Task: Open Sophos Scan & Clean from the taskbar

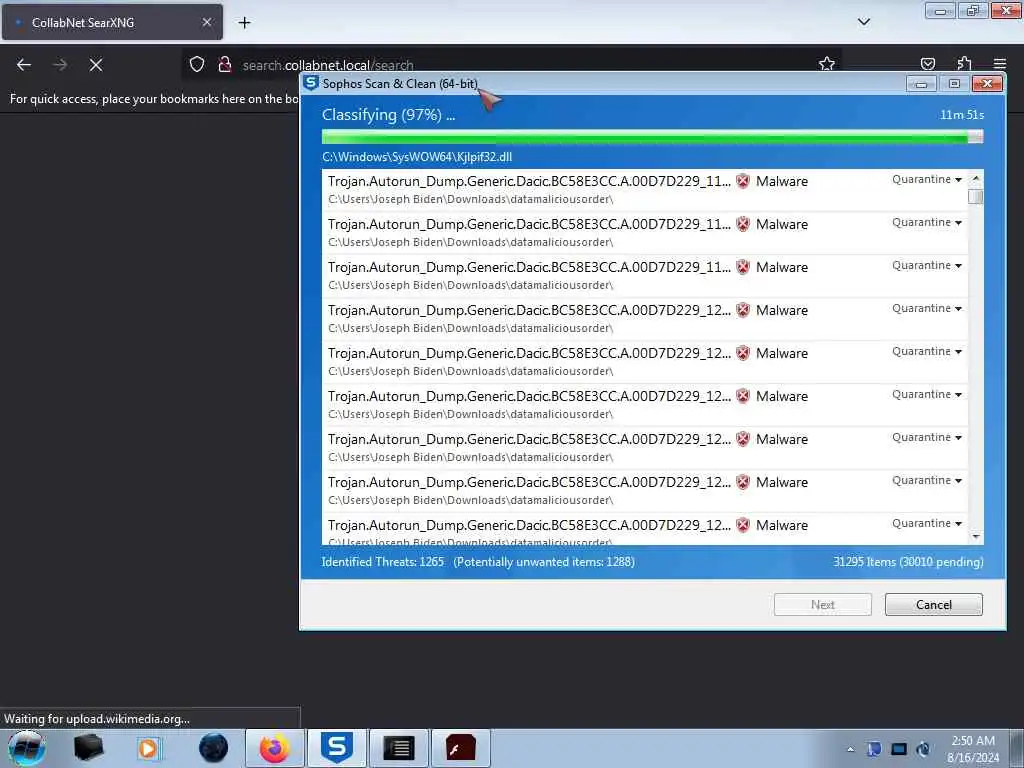Action: (x=337, y=748)
